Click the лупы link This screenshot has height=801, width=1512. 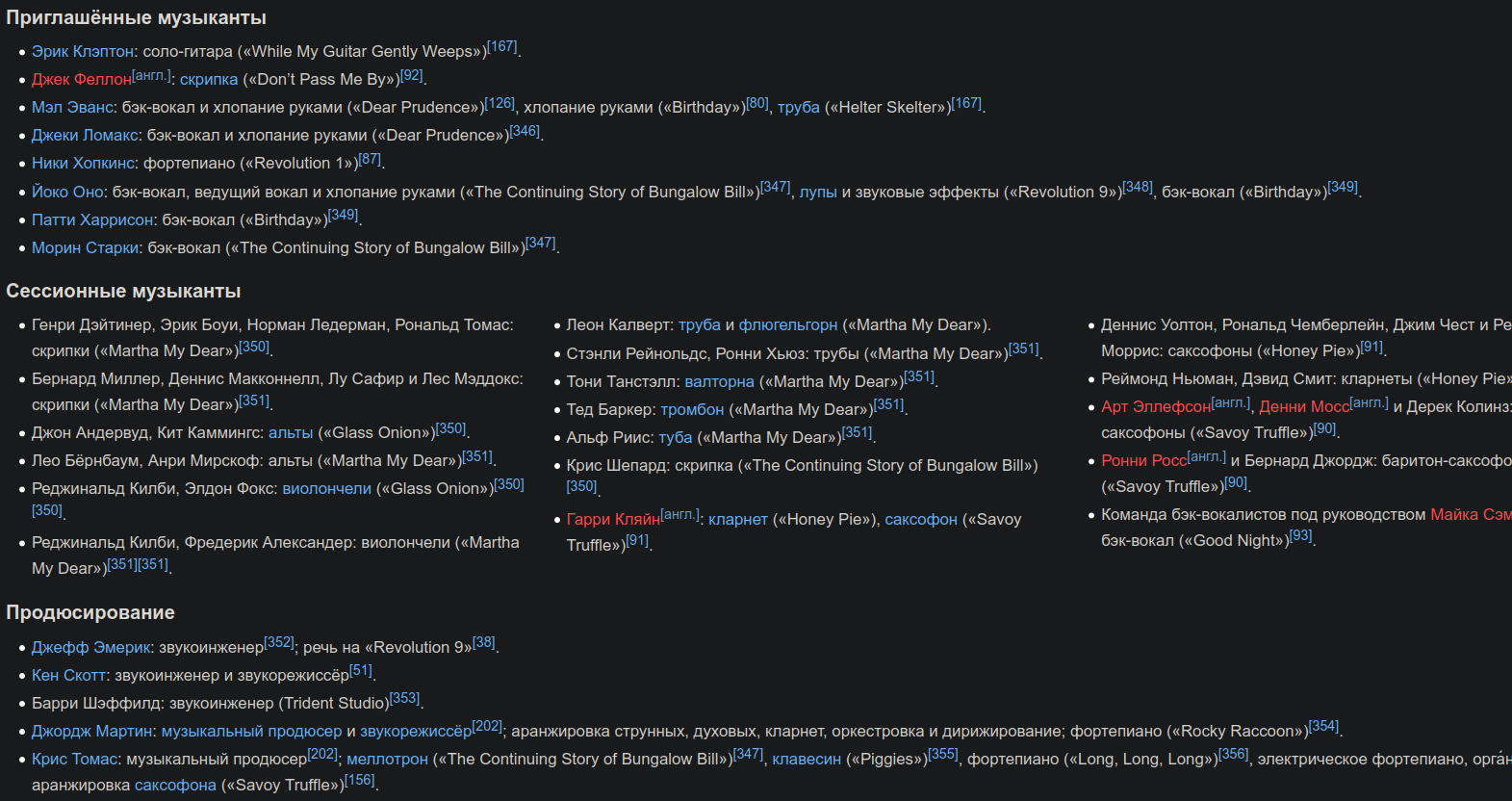point(818,192)
